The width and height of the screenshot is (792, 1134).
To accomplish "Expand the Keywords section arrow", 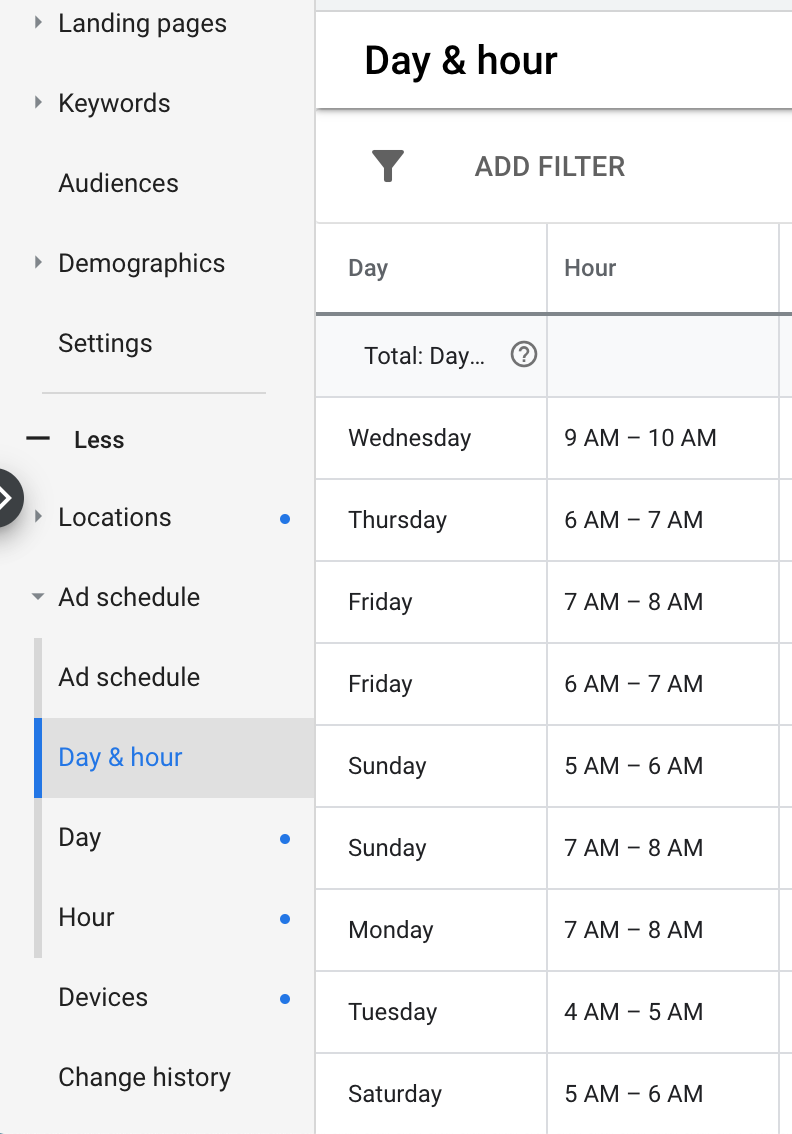I will click(x=39, y=102).
